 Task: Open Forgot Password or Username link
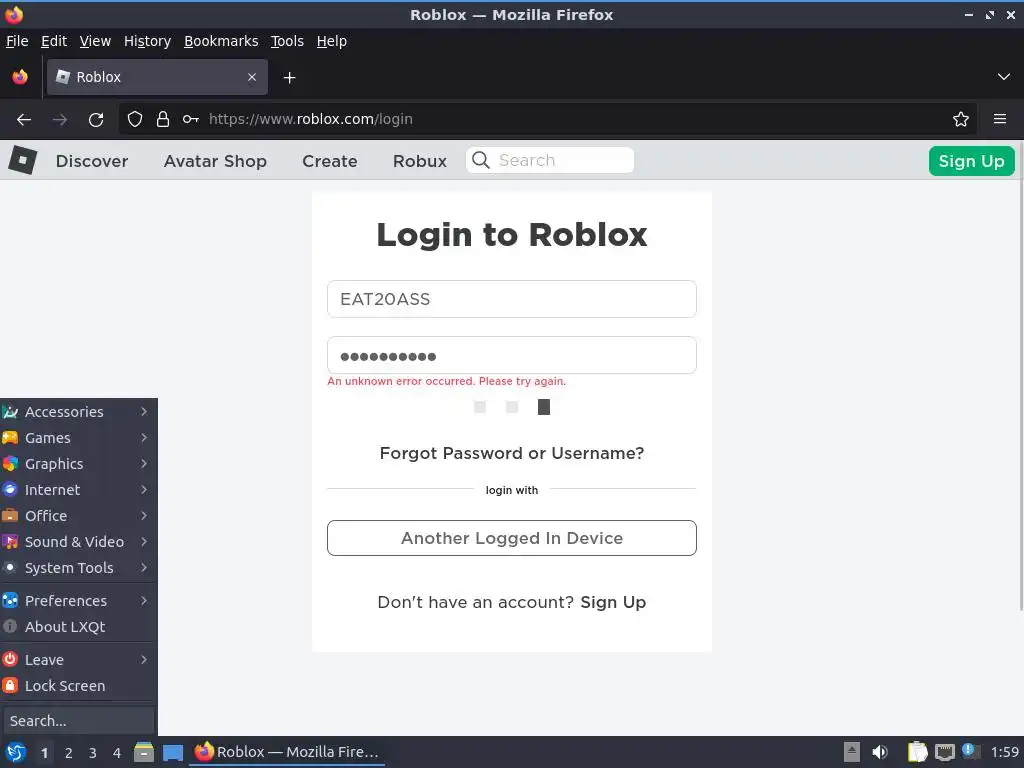point(511,453)
